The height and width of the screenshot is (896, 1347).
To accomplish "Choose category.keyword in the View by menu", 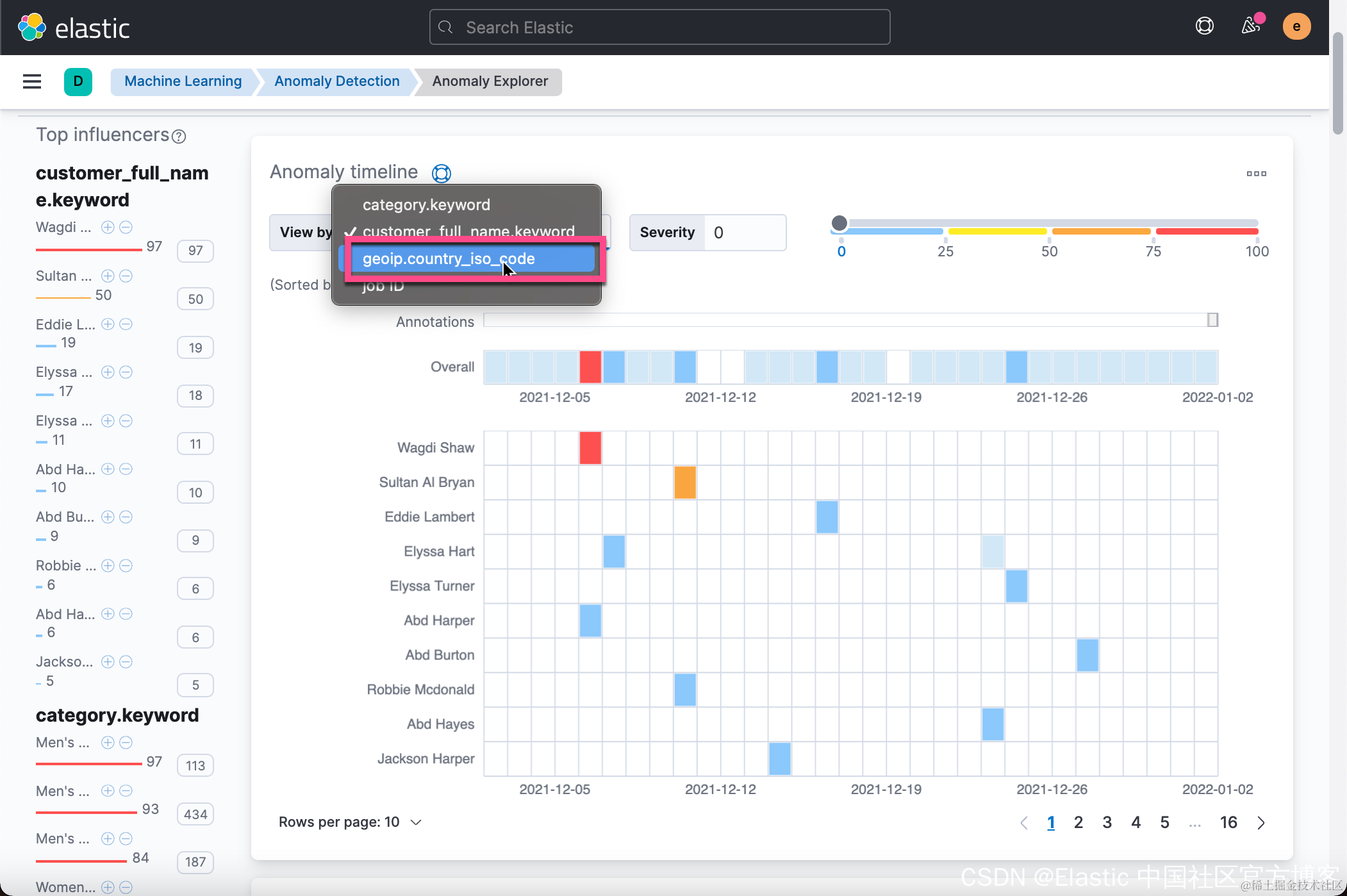I will tap(426, 205).
